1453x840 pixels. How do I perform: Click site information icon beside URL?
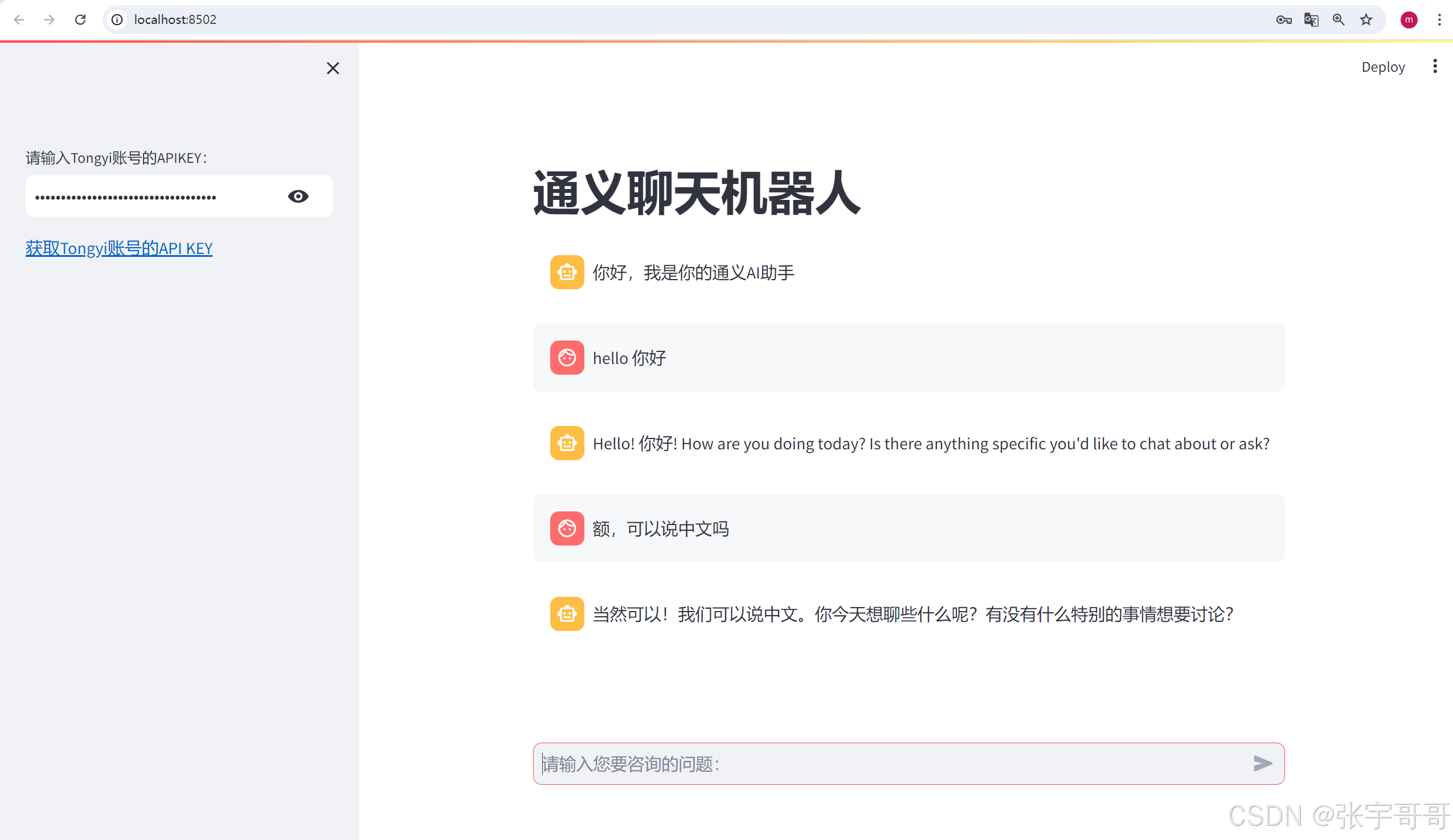click(117, 19)
